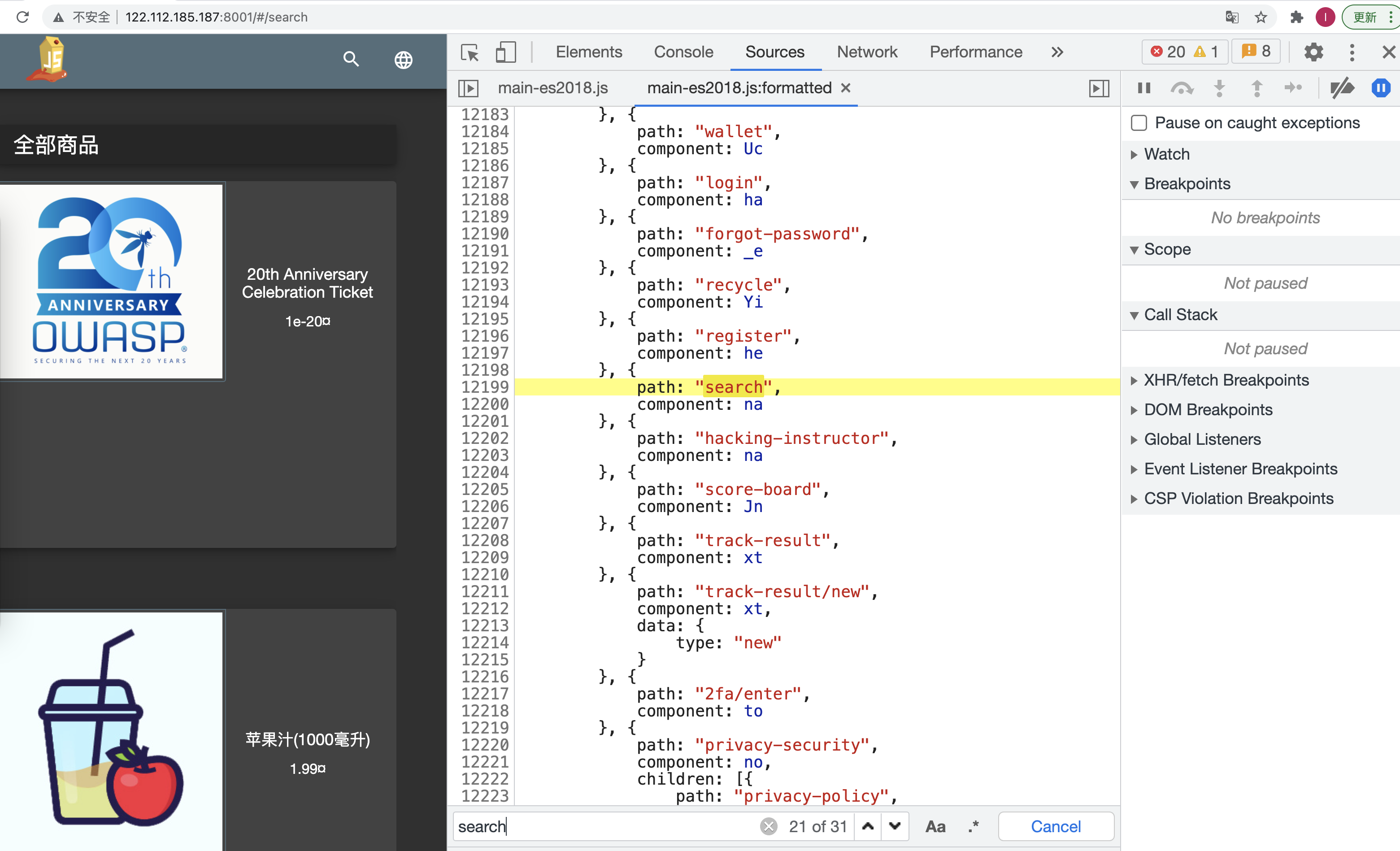Cancel the source search
This screenshot has width=1400, height=851.
(1055, 827)
